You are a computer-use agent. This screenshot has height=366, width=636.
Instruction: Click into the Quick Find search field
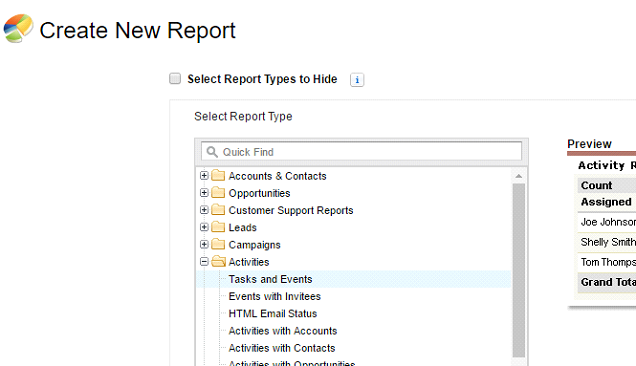(361, 152)
